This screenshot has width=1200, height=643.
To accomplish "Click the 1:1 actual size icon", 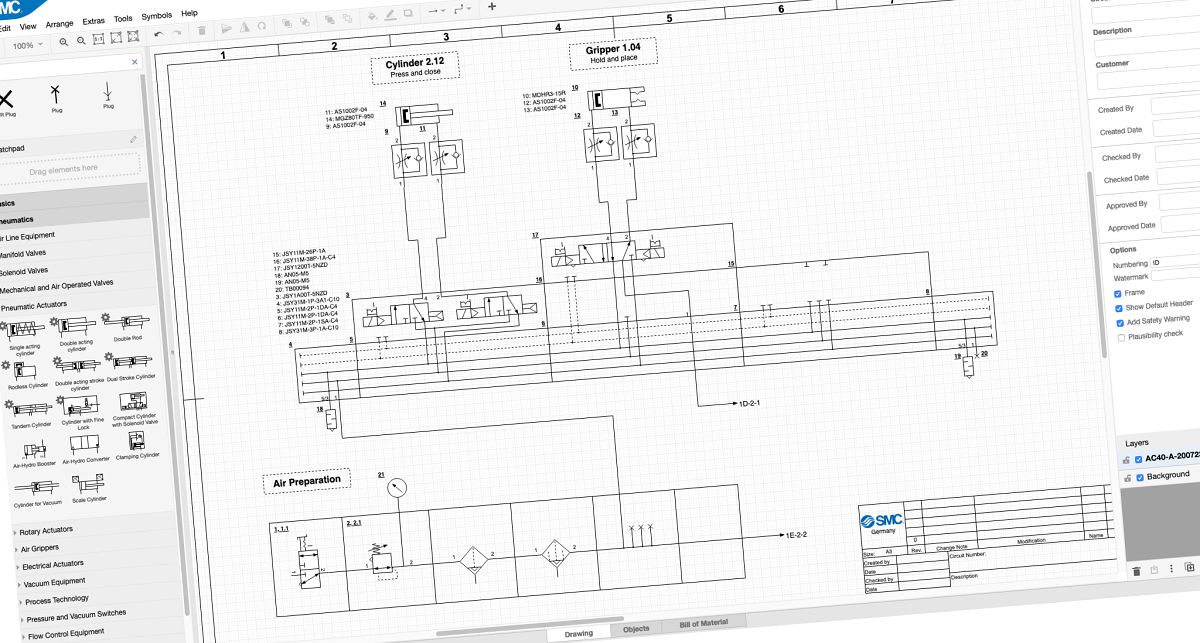I will (99, 41).
